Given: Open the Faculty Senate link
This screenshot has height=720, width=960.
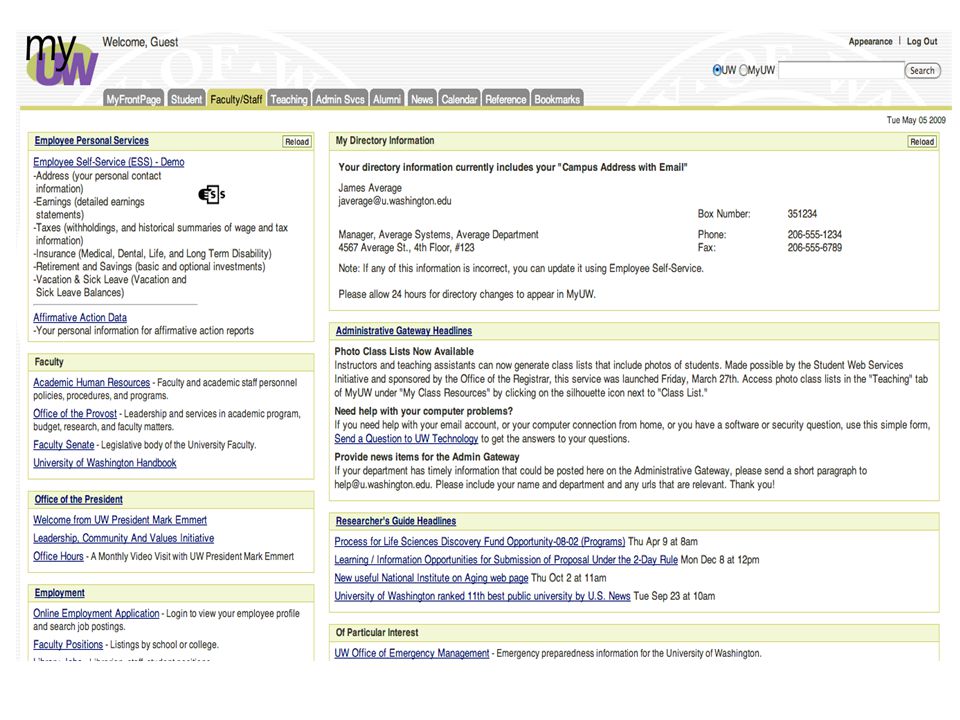Looking at the screenshot, I should 64,444.
